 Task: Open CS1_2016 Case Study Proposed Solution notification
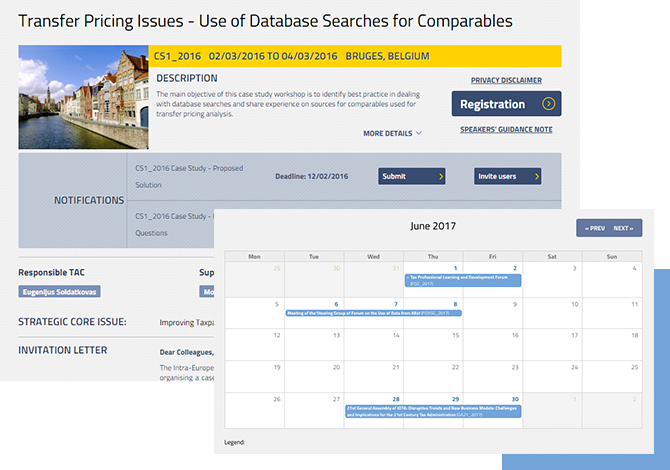(189, 176)
